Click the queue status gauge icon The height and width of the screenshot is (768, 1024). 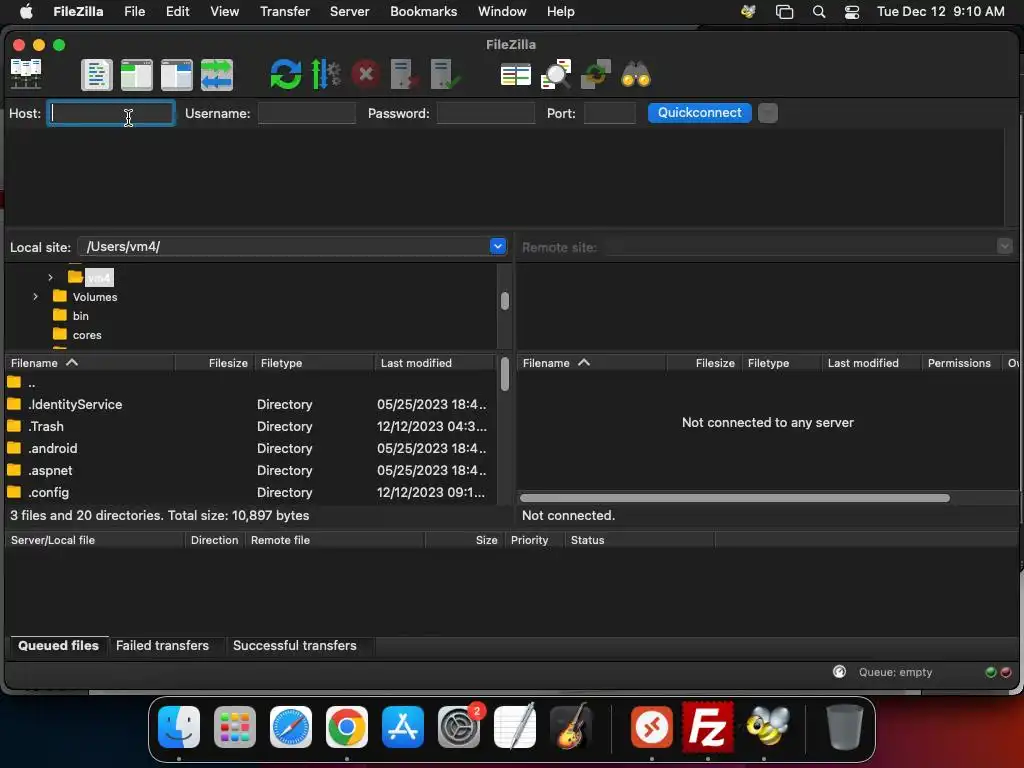click(839, 672)
